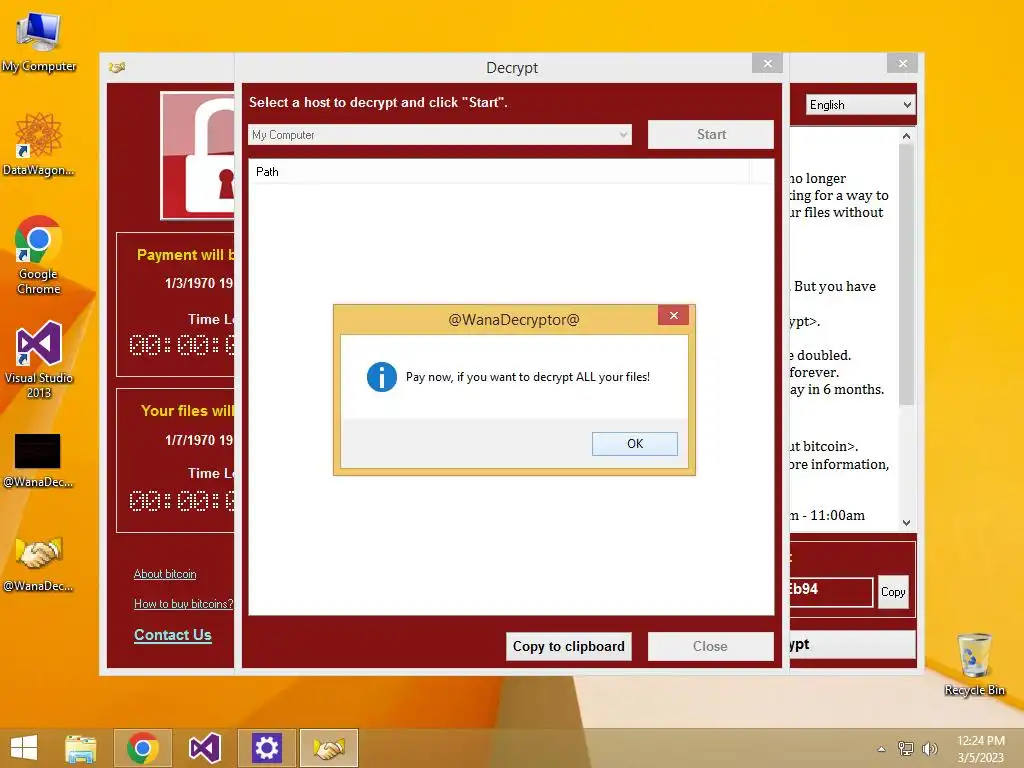The height and width of the screenshot is (768, 1024).
Task: Open clock showing 12:24 PM
Action: (x=980, y=749)
